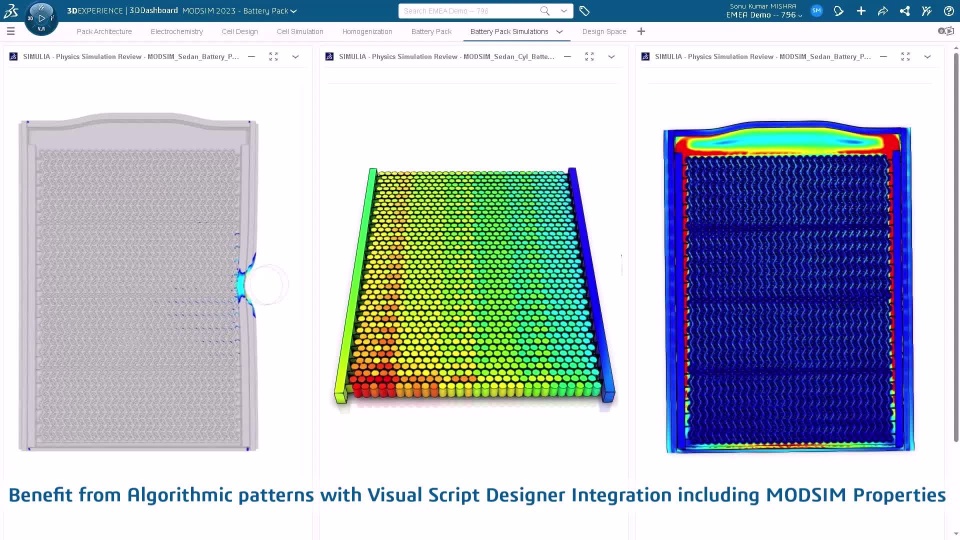This screenshot has width=960, height=540.
Task: Click SIMULIA app icon in right widget
Action: click(645, 56)
